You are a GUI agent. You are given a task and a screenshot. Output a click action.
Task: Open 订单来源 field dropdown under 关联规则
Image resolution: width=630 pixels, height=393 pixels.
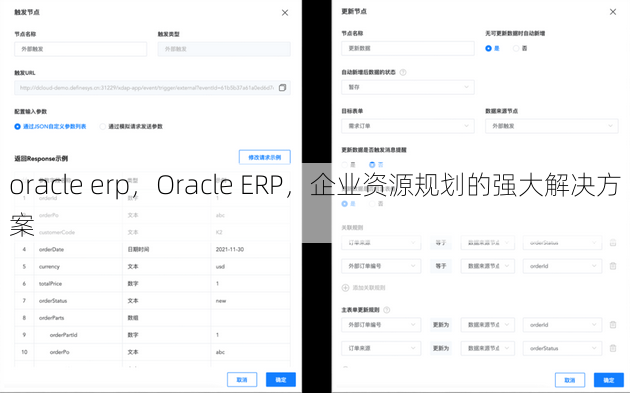tap(381, 243)
